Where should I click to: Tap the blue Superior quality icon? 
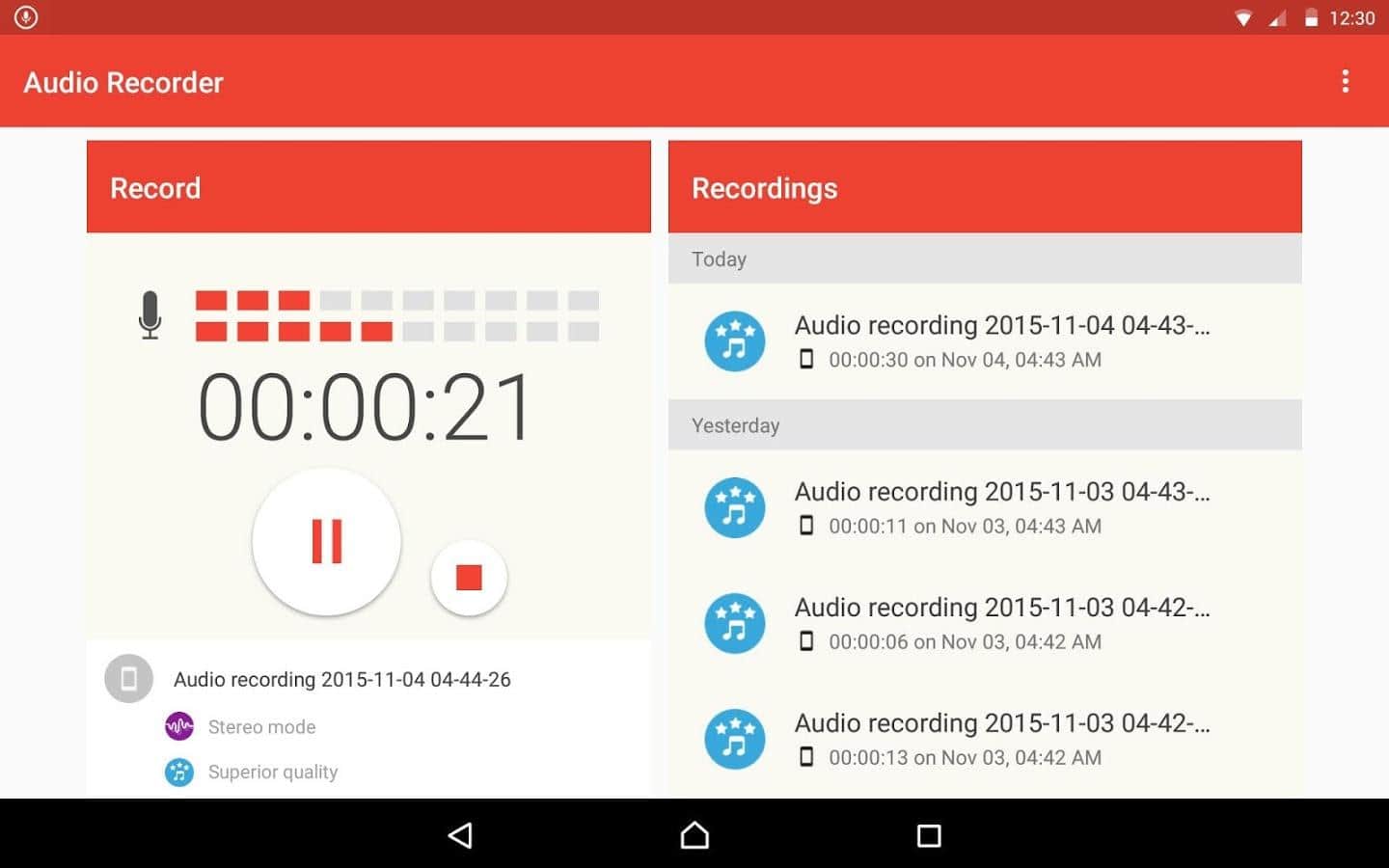[179, 772]
